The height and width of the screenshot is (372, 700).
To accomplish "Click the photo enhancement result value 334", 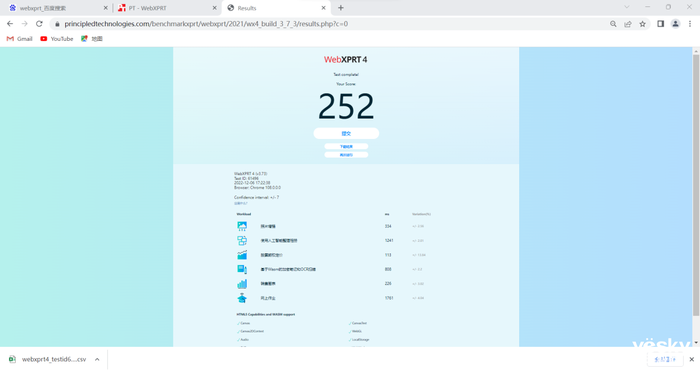I will (x=388, y=226).
